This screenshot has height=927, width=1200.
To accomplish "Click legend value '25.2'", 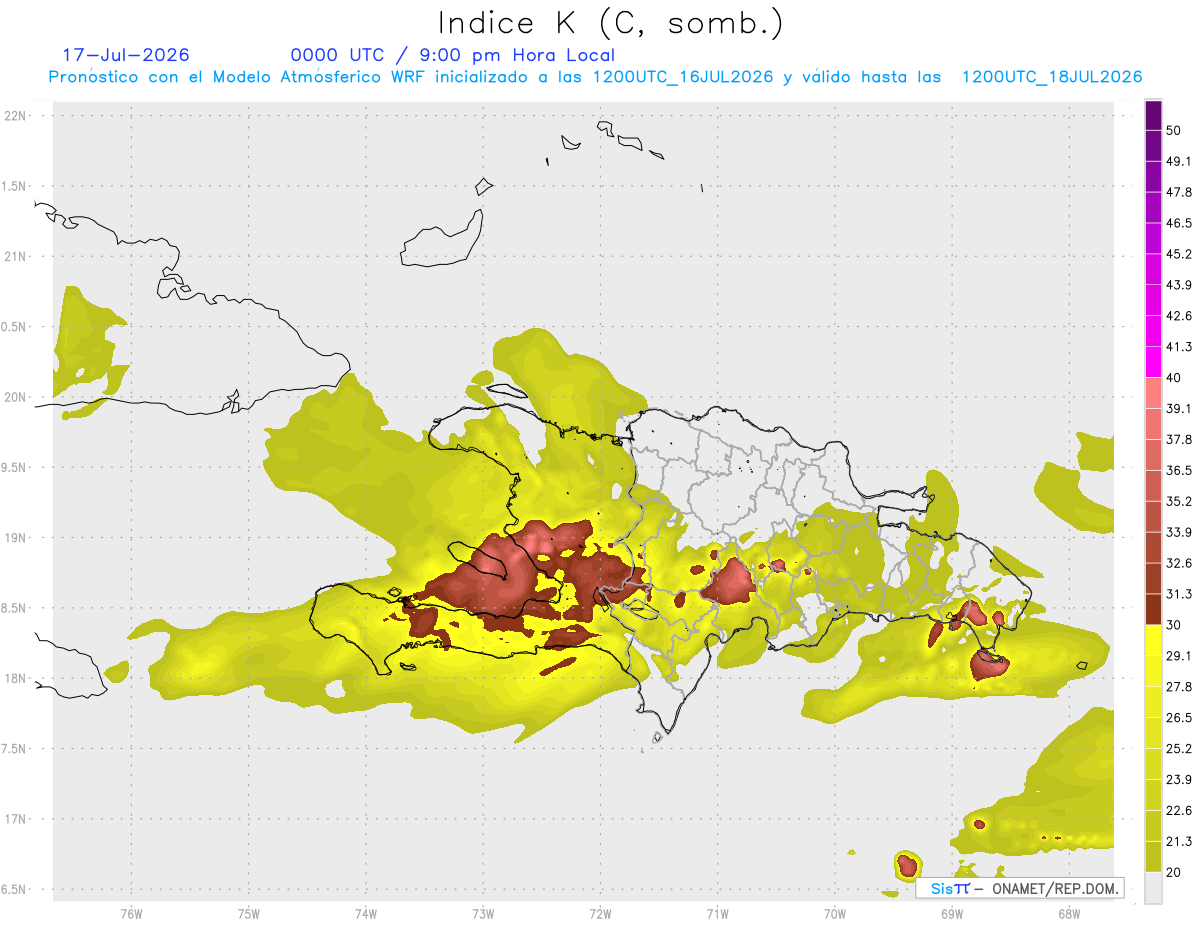I will 1179,749.
